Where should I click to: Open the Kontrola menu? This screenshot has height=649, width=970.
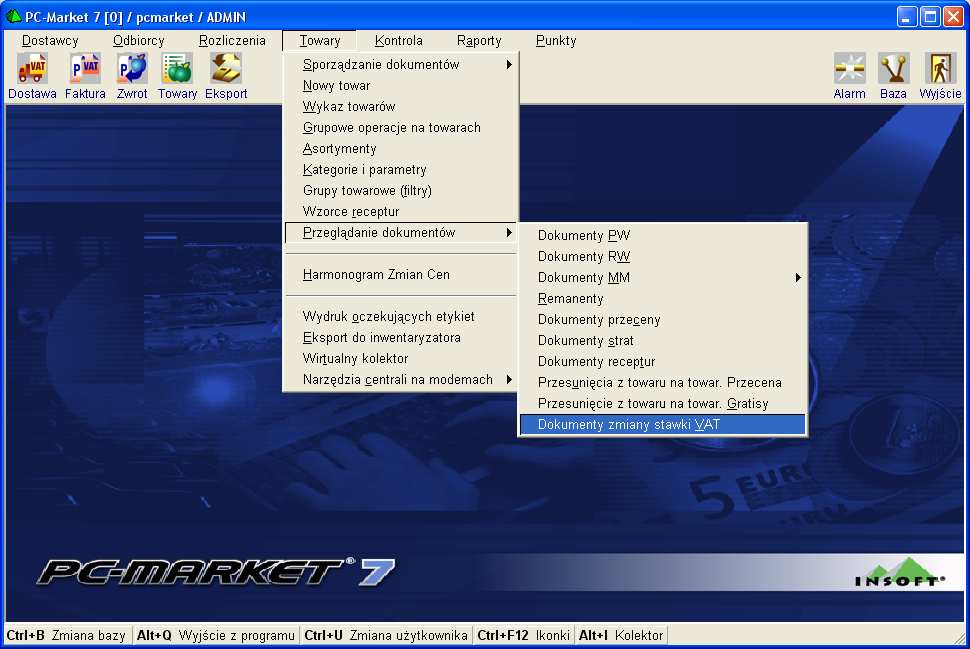pos(398,41)
